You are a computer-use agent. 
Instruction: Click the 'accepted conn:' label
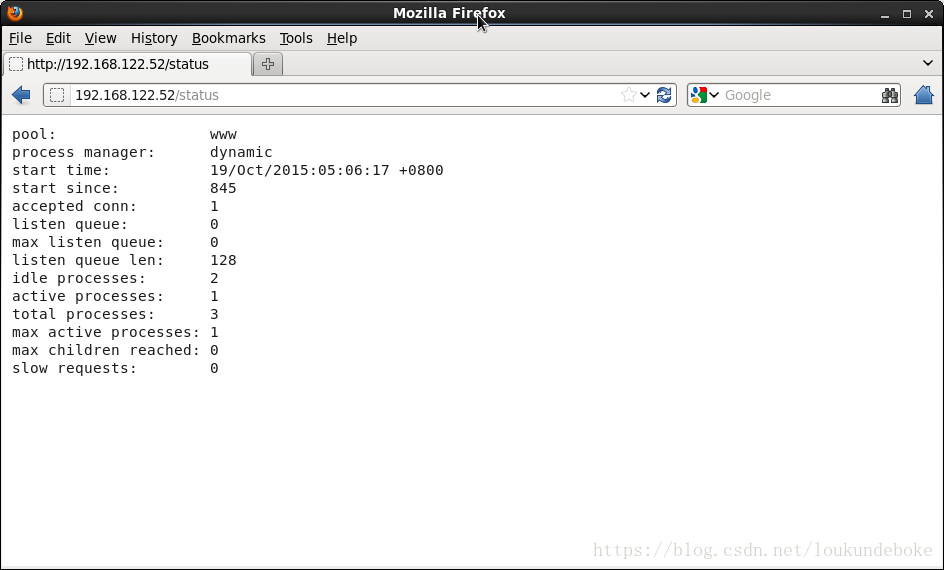(x=75, y=206)
